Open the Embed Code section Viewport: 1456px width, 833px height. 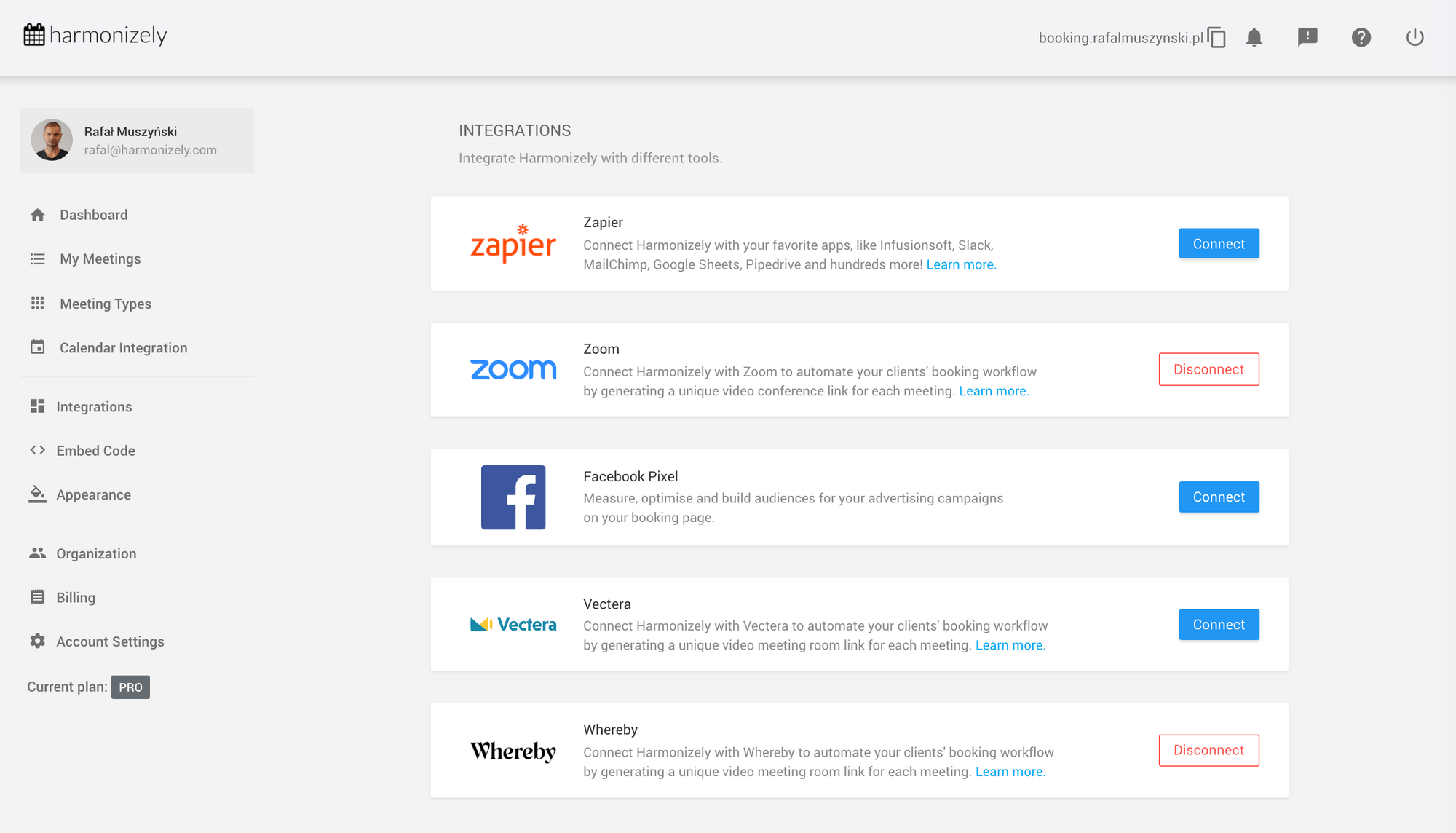coord(95,451)
